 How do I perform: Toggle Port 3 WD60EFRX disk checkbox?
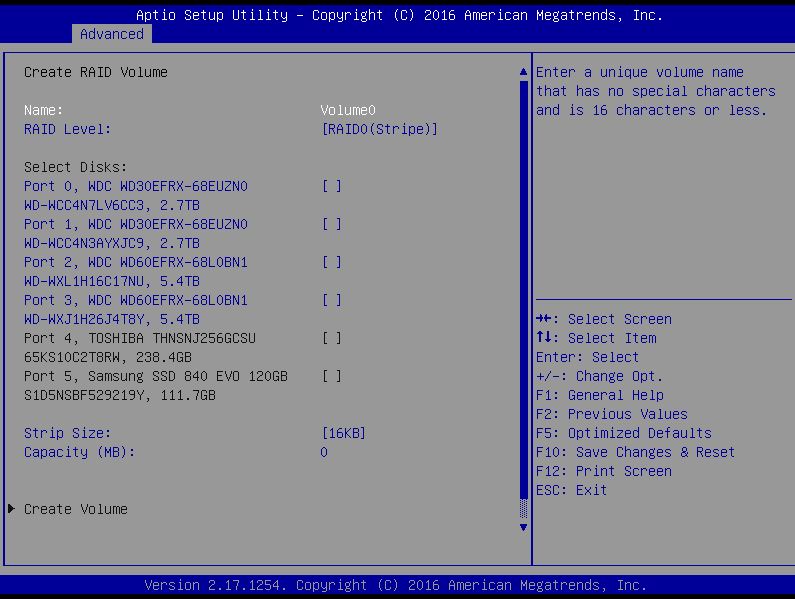pyautogui.click(x=332, y=300)
